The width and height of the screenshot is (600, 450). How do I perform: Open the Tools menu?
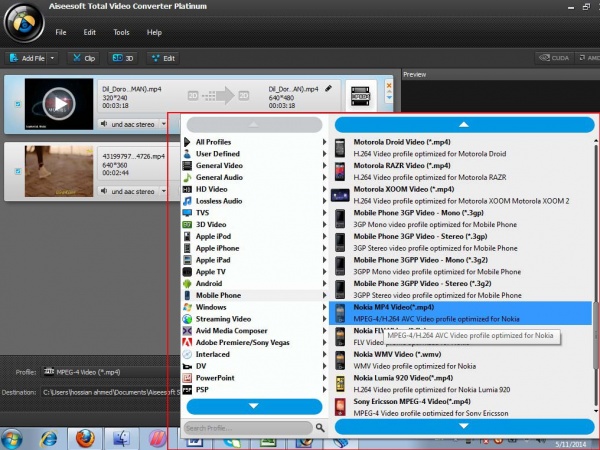[121, 33]
